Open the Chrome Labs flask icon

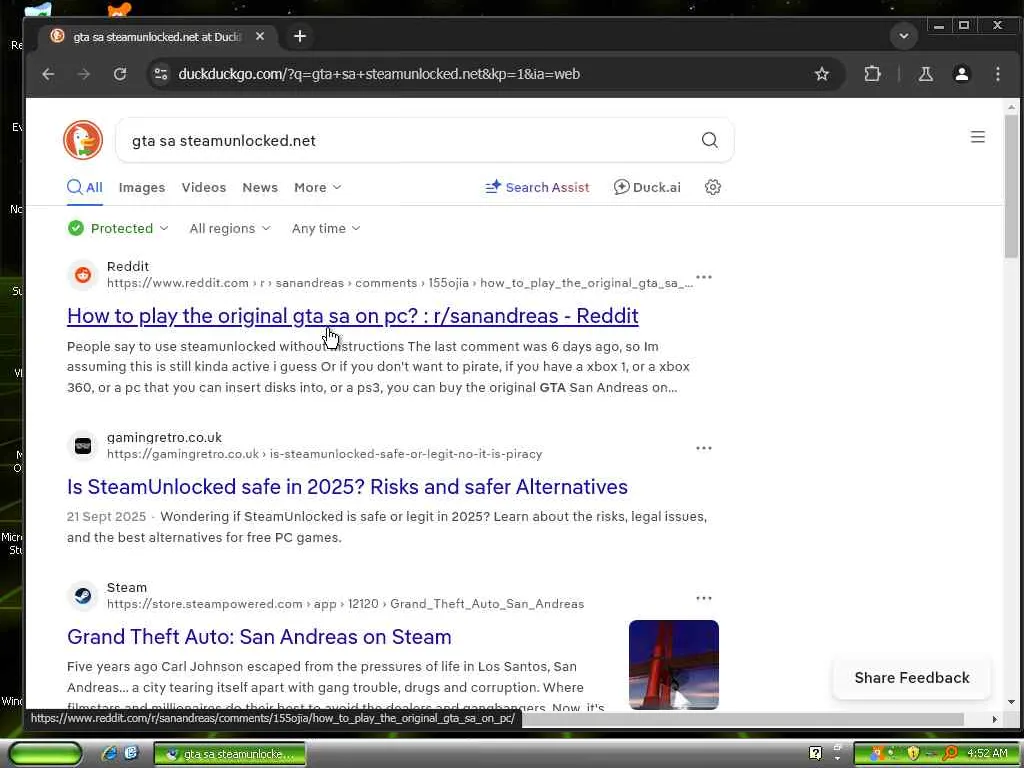[925, 74]
